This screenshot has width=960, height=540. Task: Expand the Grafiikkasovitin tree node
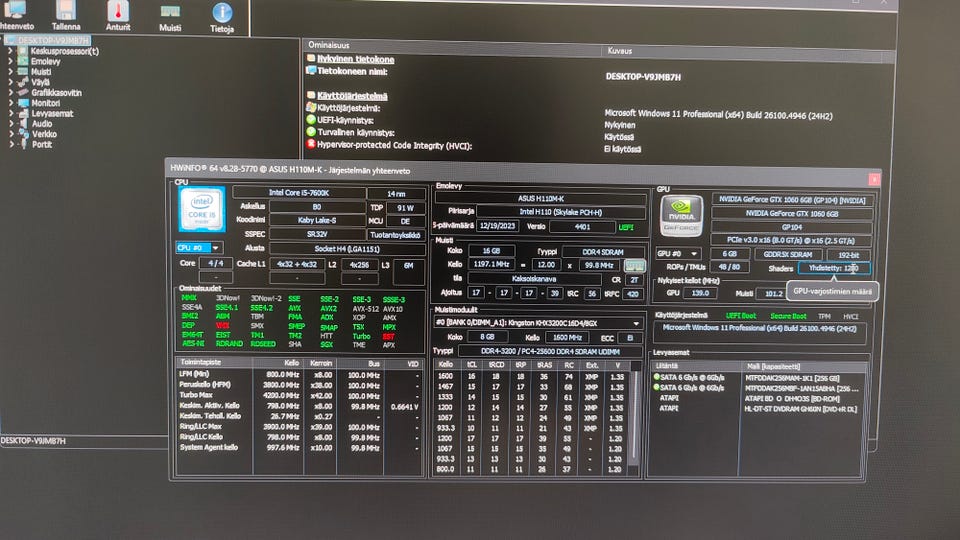click(x=10, y=92)
